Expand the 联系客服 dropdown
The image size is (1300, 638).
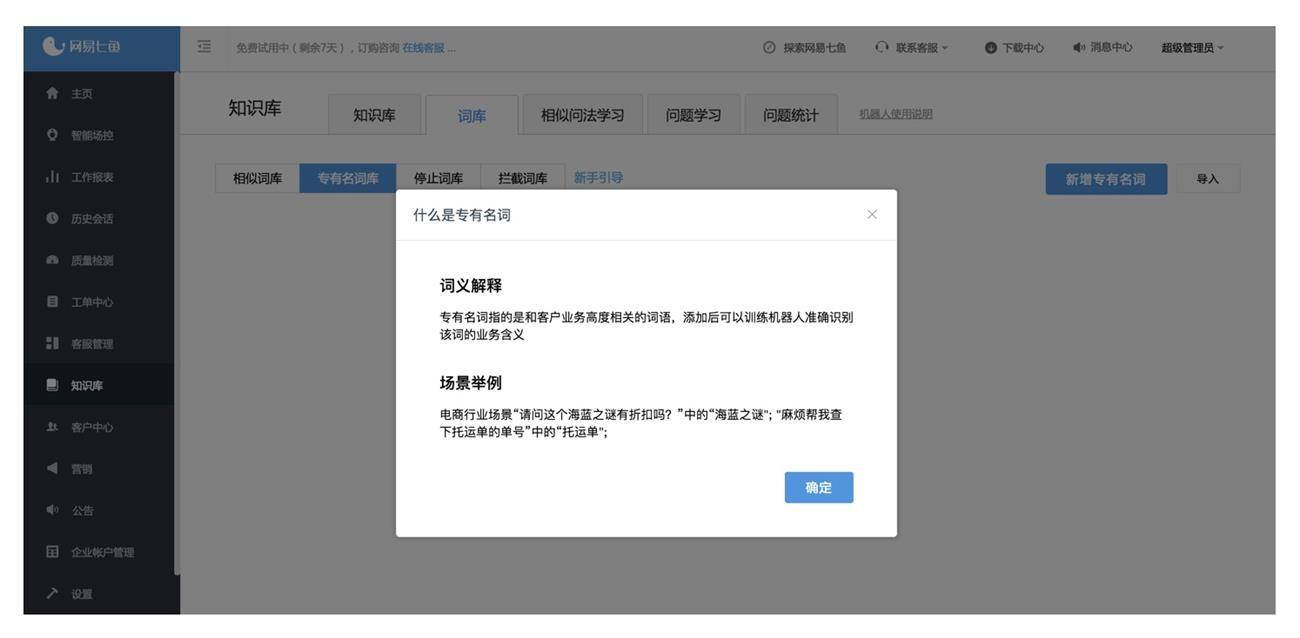pyautogui.click(x=911, y=47)
